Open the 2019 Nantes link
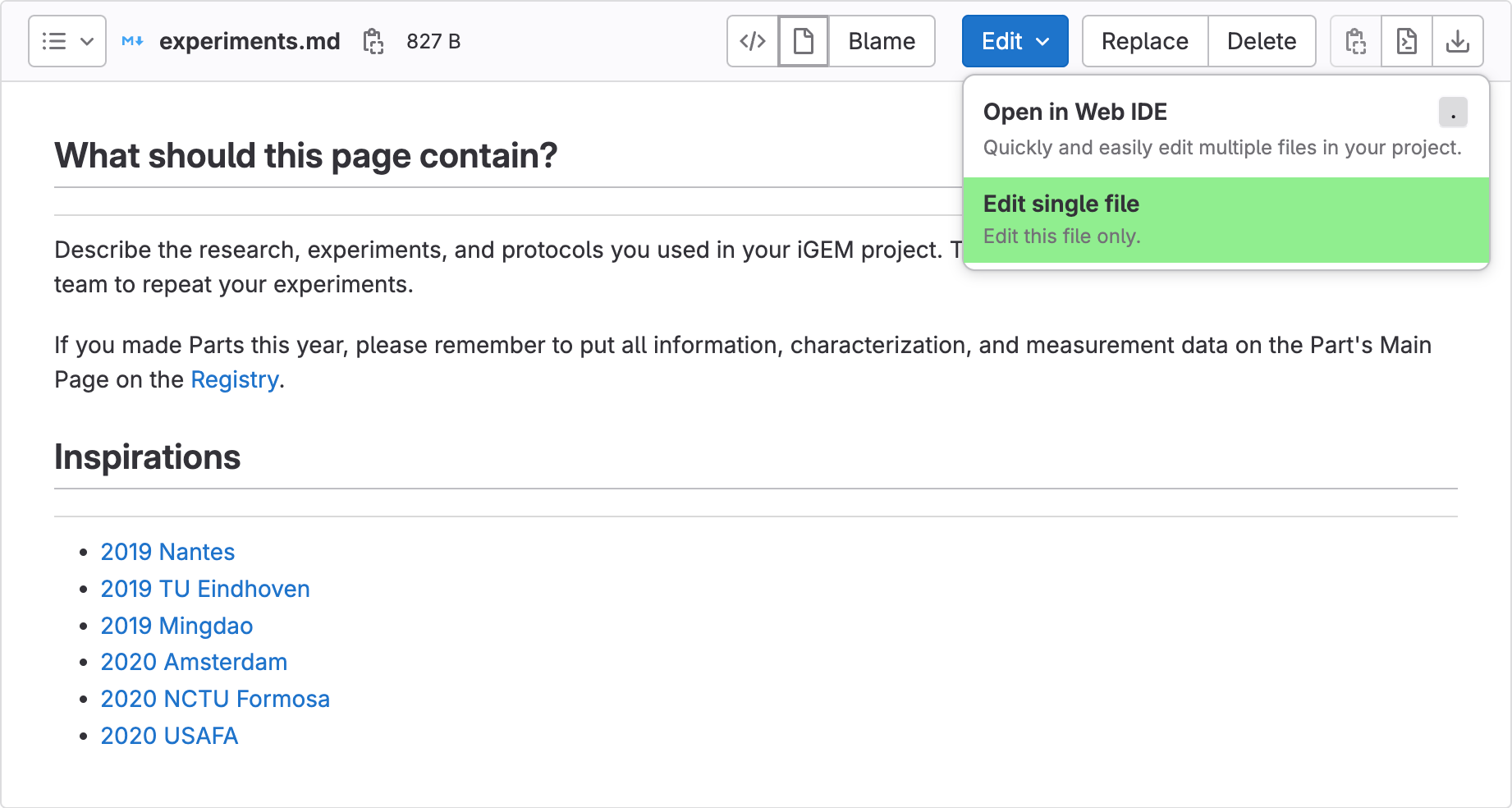Viewport: 1512px width, 808px height. (167, 552)
